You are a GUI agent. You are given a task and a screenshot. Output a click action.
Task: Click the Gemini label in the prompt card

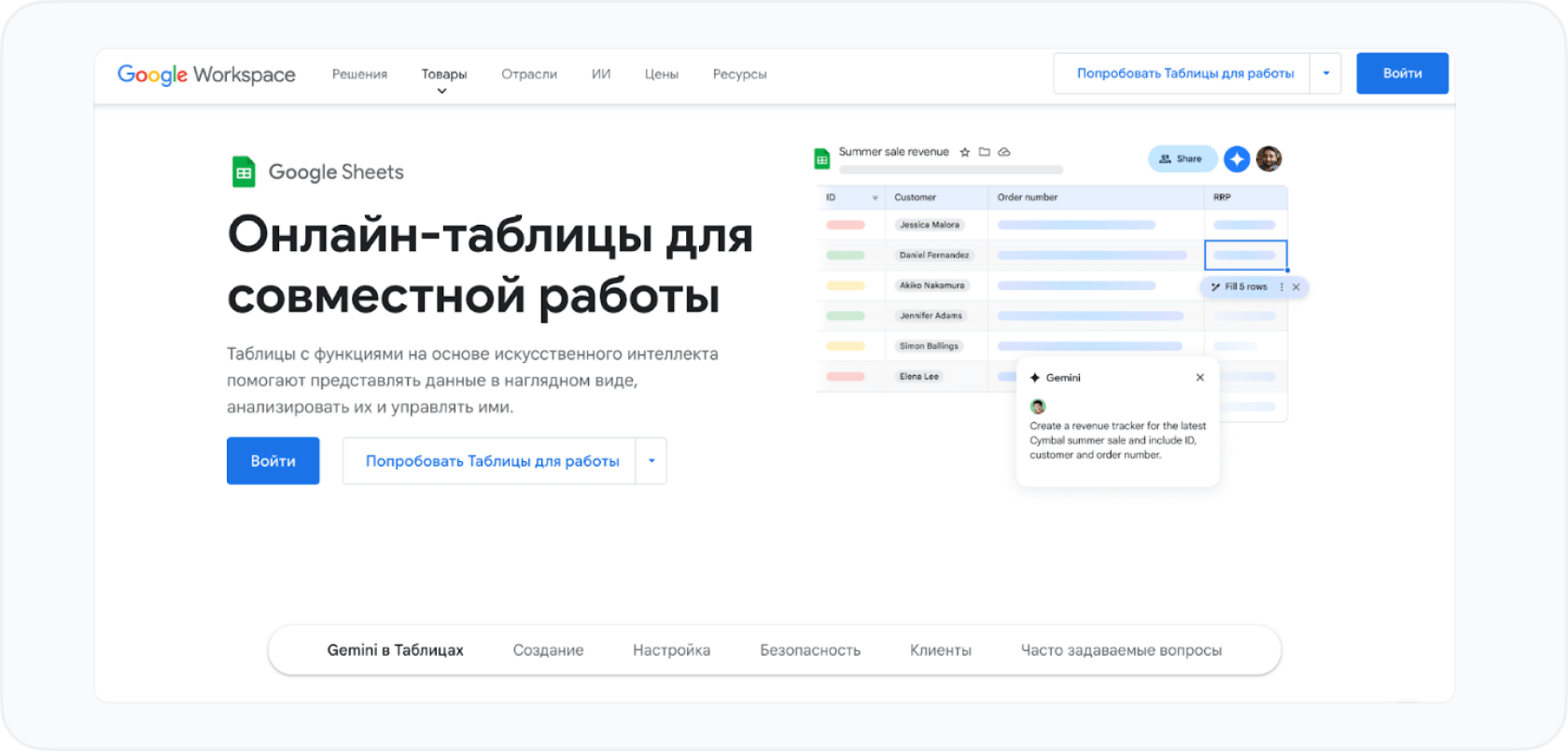[1063, 378]
